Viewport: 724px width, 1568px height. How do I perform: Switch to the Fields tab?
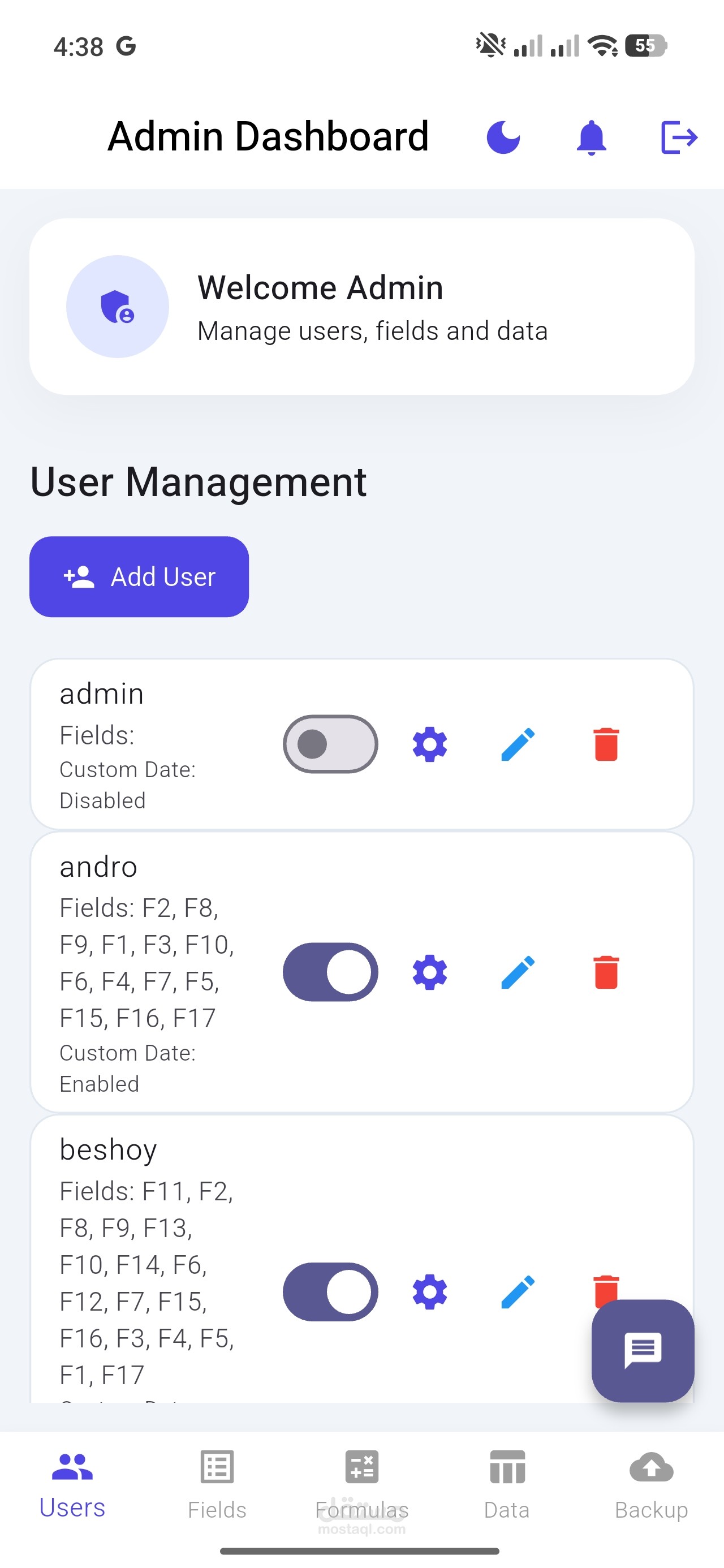click(217, 1485)
